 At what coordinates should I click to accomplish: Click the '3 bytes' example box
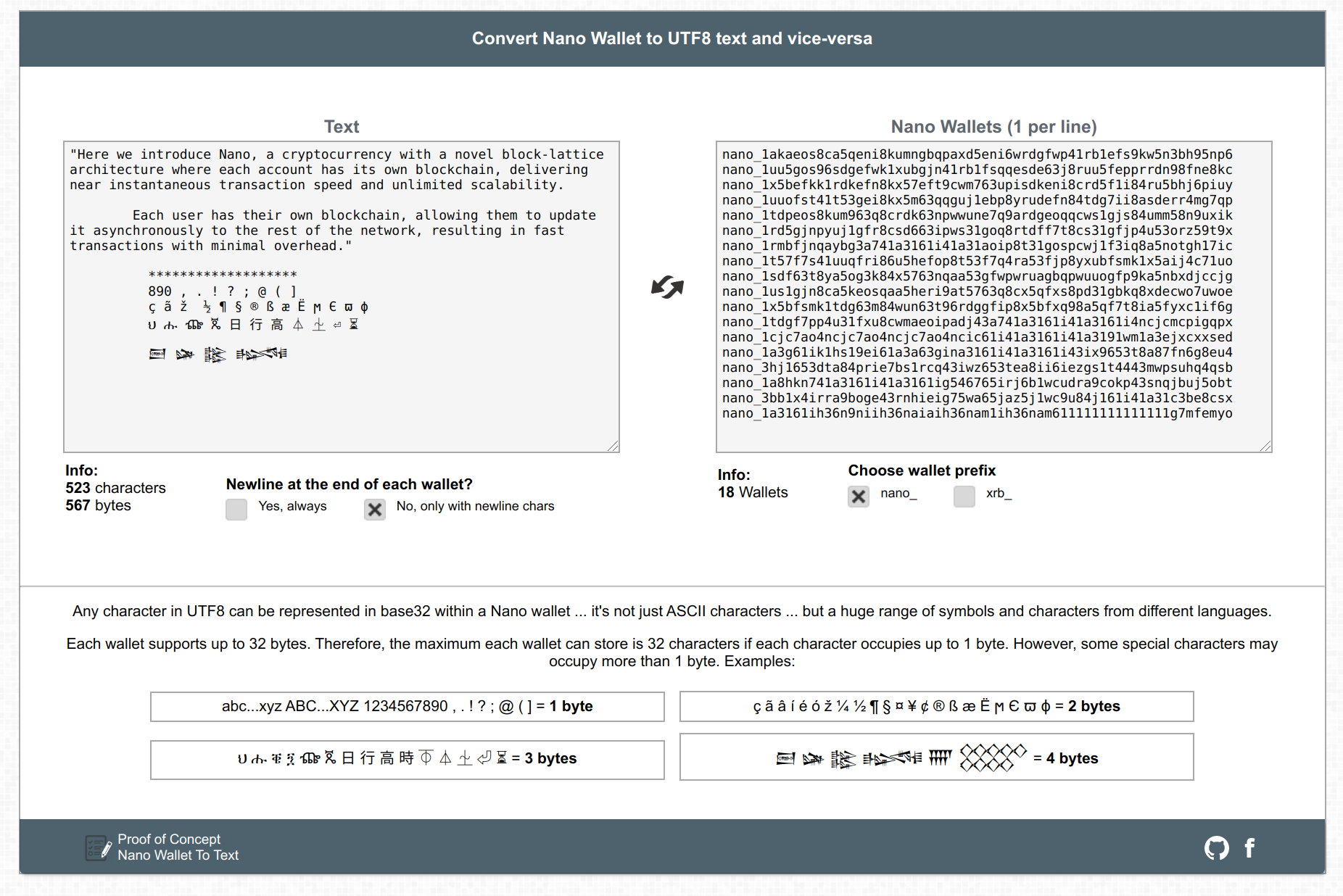(x=408, y=760)
